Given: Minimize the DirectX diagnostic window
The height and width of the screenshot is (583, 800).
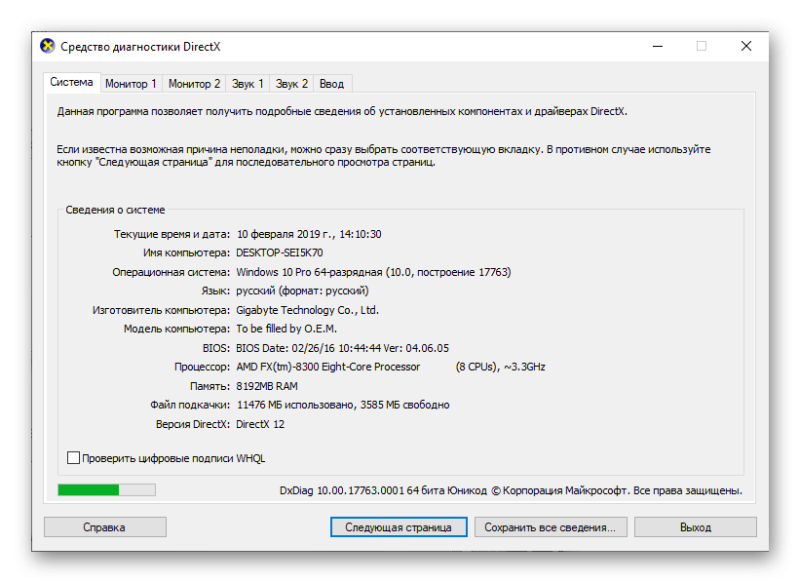Looking at the screenshot, I should click(658, 46).
